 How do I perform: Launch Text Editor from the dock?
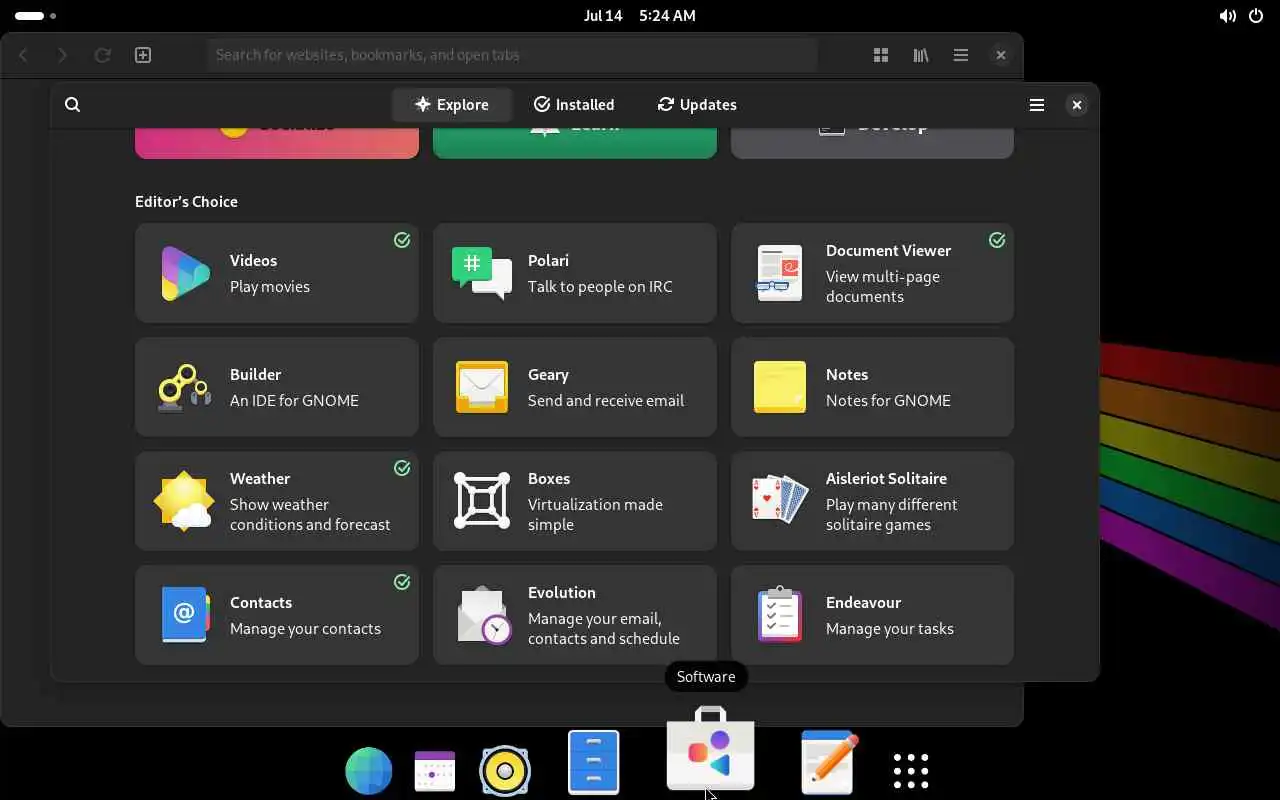tap(829, 762)
